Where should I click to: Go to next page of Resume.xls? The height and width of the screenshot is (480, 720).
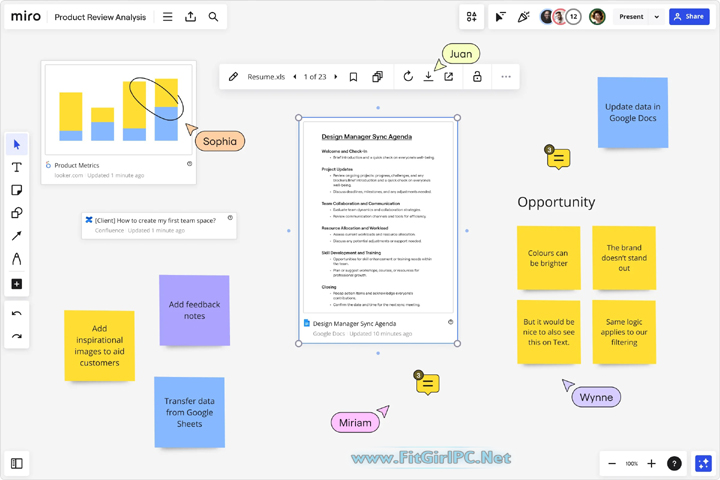point(336,77)
